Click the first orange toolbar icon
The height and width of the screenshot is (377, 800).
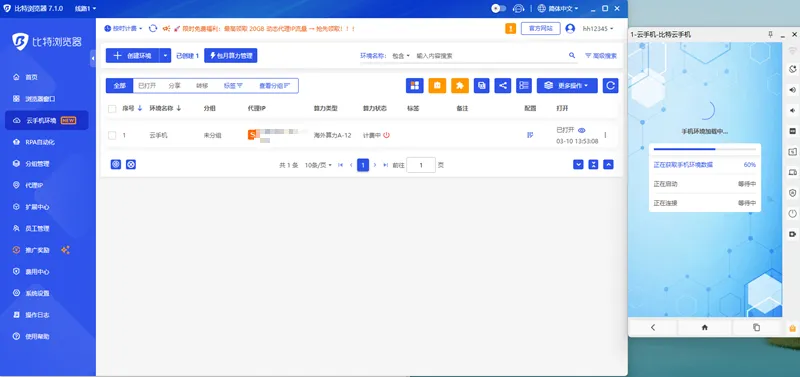tap(437, 86)
